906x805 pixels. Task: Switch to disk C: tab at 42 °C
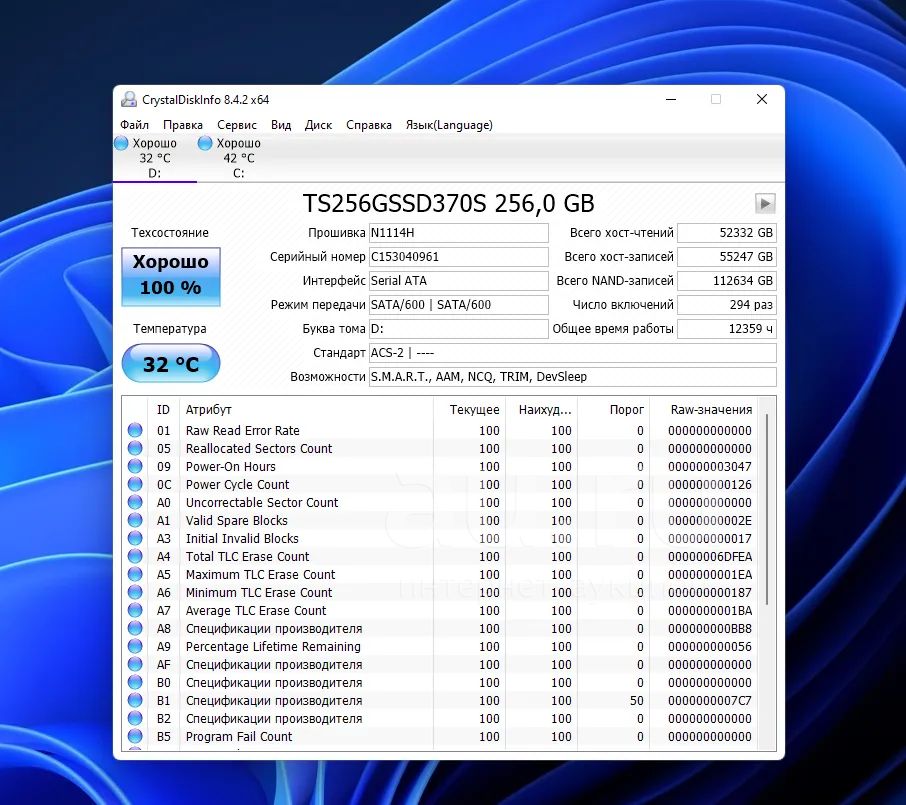[238, 158]
